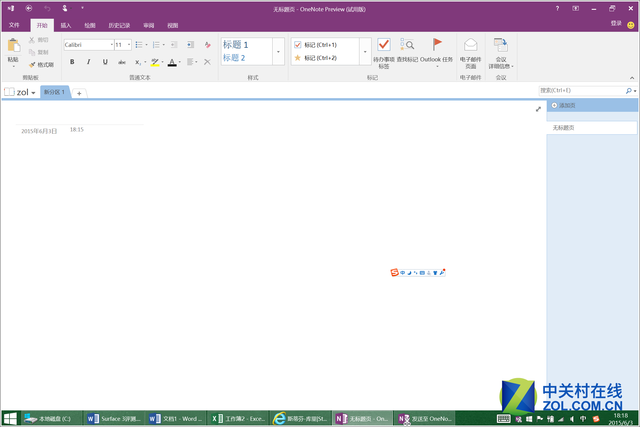Viewport: 640px width, 427px height.
Task: Click the Paste clipboard icon
Action: click(x=13, y=45)
